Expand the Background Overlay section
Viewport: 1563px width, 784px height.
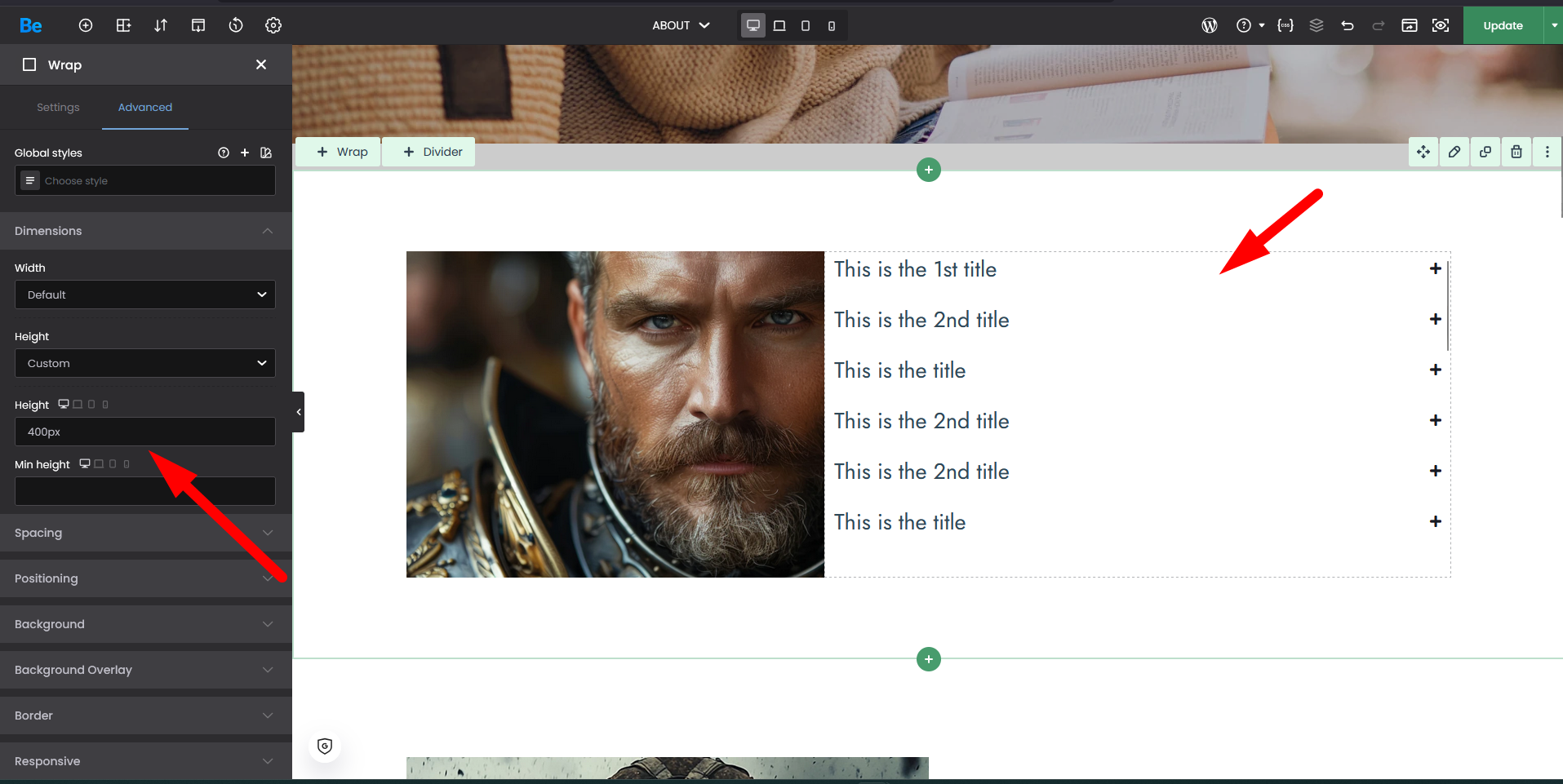click(x=145, y=670)
